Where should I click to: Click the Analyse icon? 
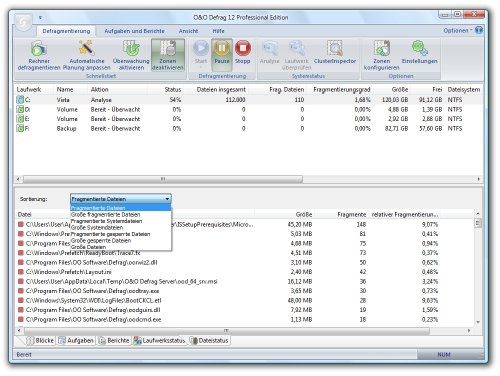[270, 49]
